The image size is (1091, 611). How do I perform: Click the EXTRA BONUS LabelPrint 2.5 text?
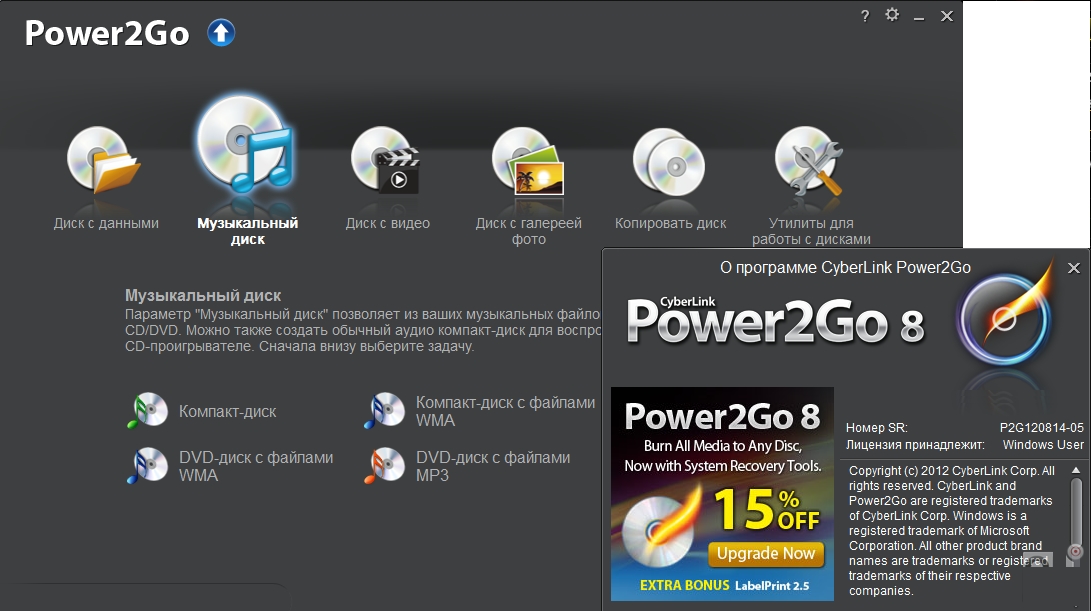pos(724,585)
